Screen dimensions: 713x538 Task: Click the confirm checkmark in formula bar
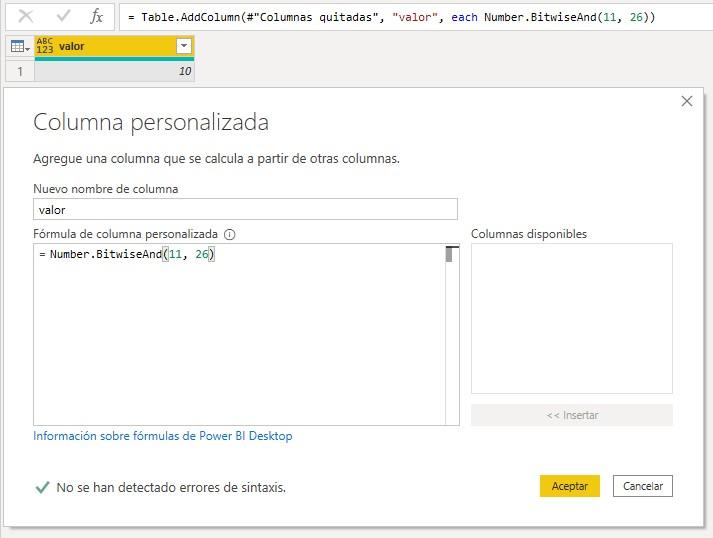63,16
